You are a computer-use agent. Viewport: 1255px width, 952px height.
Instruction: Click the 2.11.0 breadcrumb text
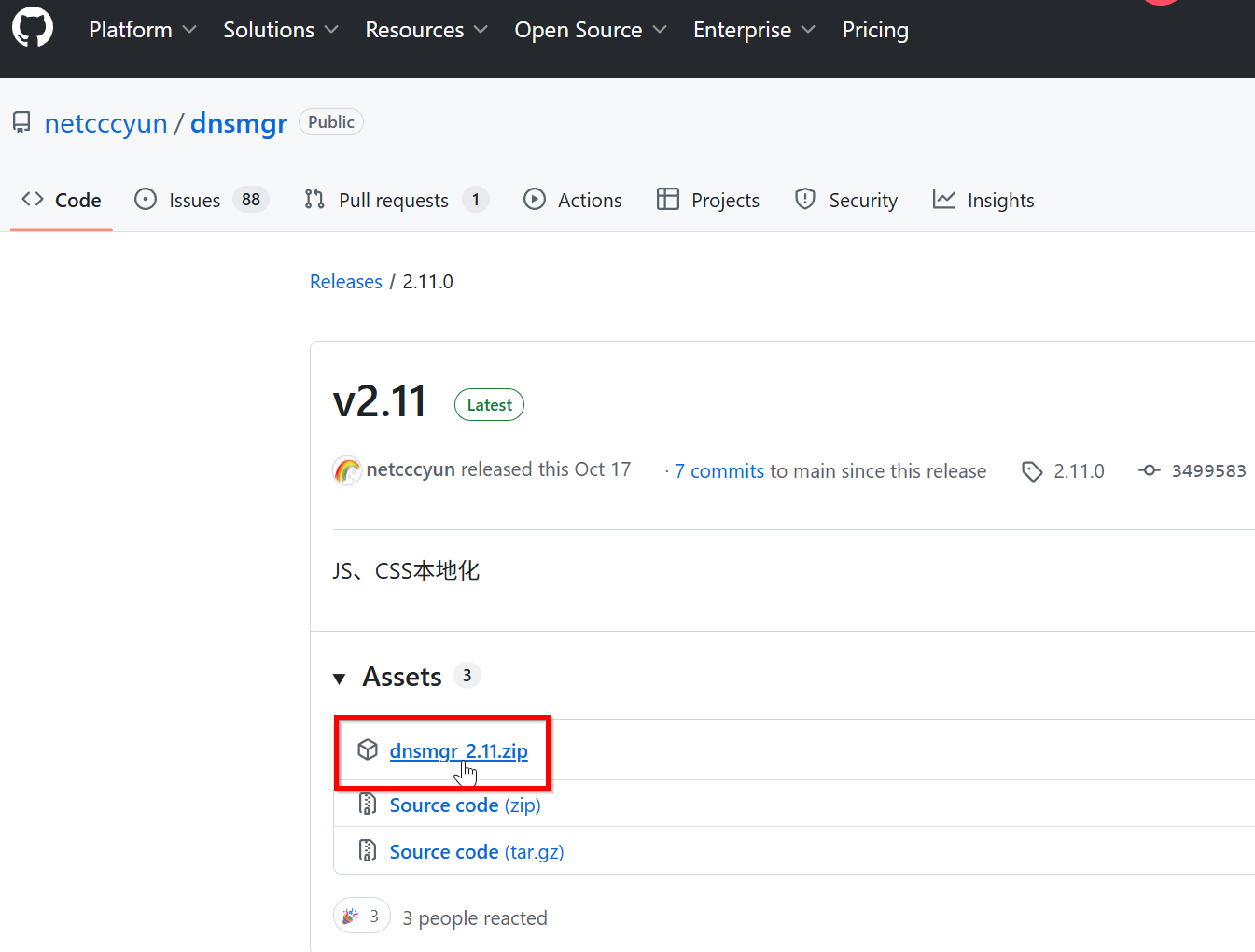coord(427,282)
